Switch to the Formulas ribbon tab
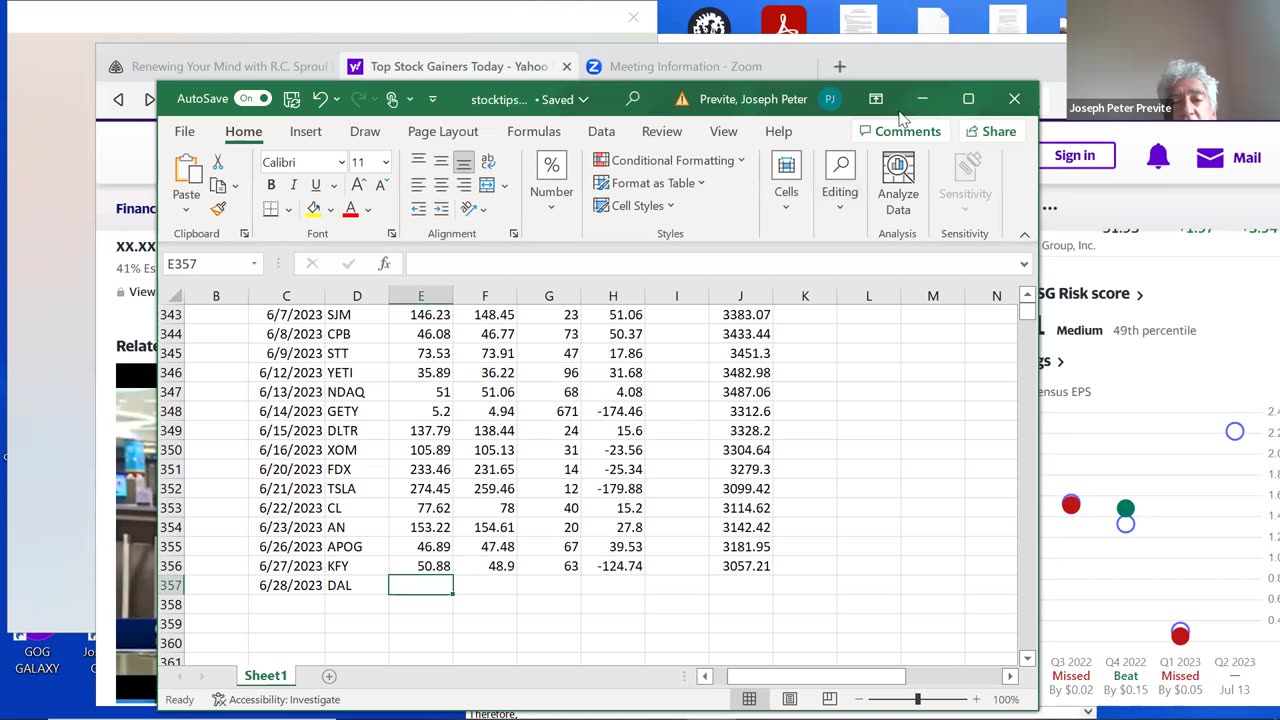 (534, 131)
